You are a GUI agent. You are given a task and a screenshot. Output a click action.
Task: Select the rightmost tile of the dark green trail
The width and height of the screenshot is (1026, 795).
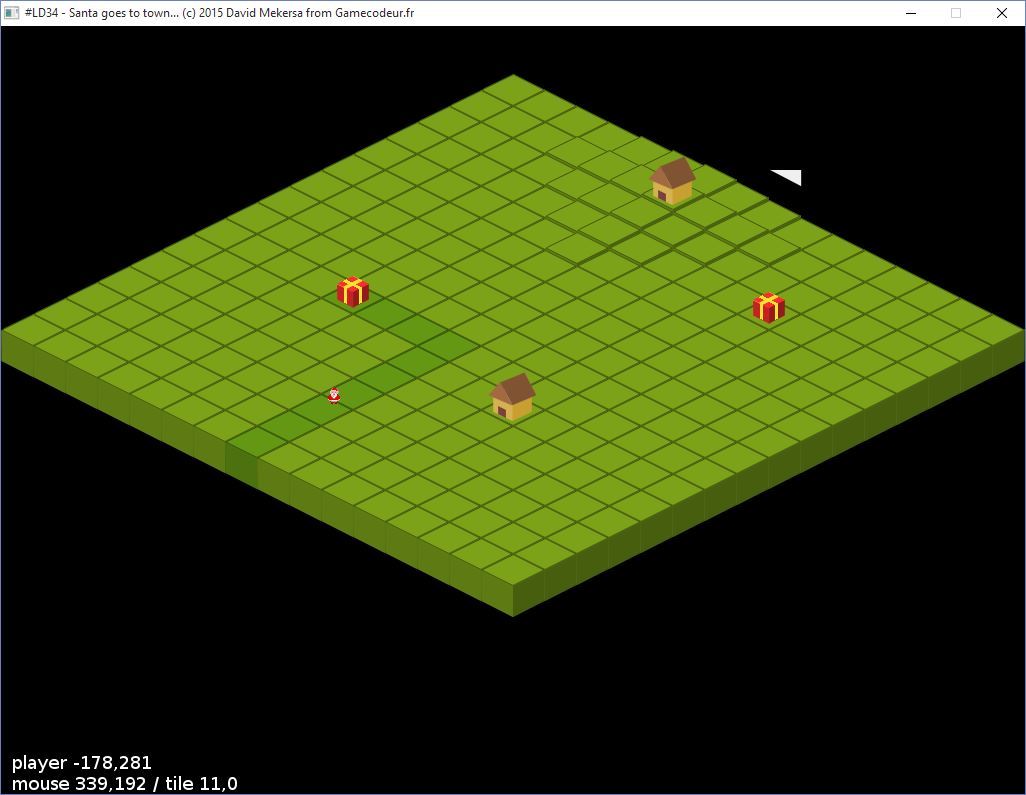(448, 345)
